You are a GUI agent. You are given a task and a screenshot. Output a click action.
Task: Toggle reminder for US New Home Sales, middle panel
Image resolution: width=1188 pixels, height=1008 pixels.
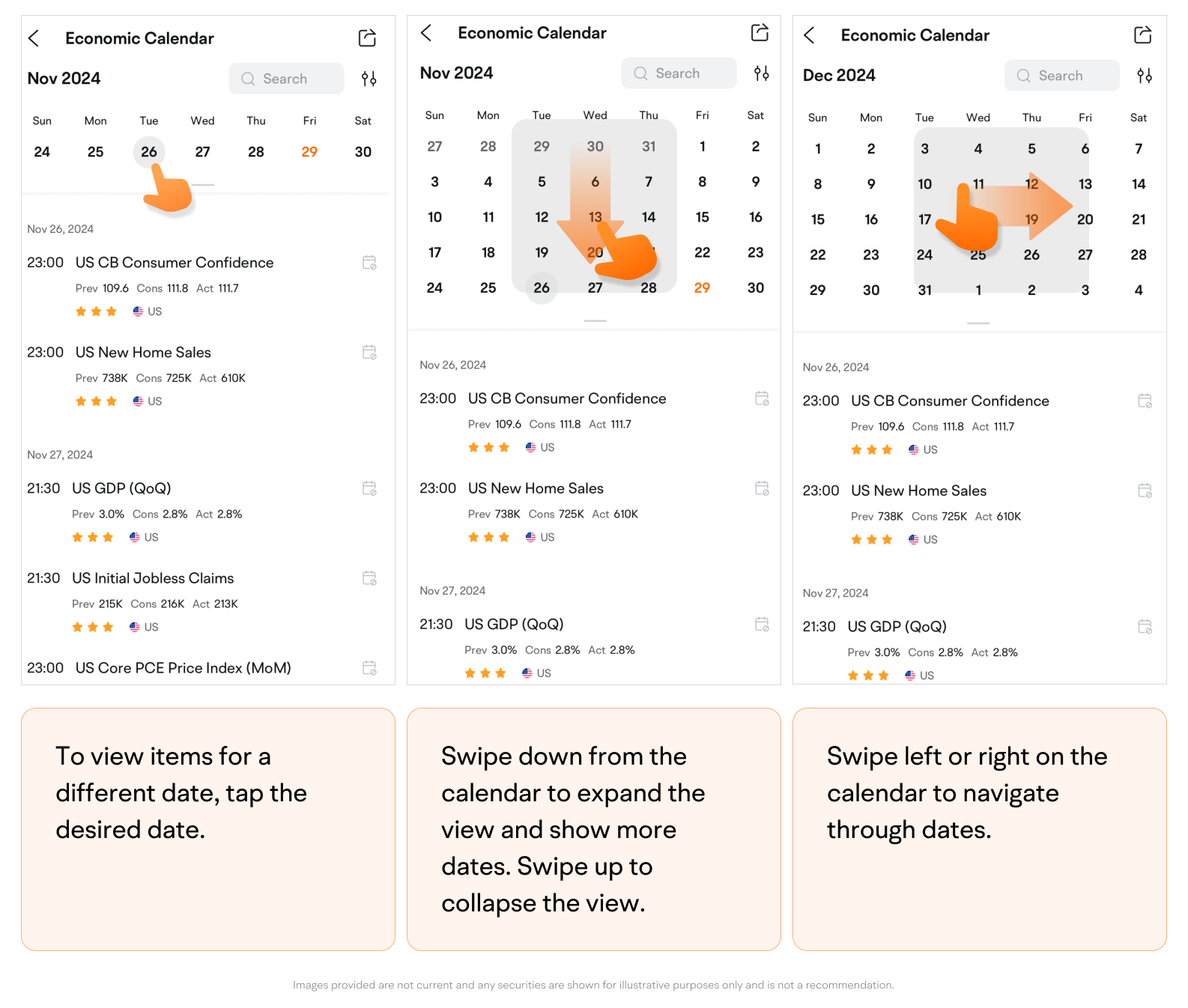click(762, 488)
